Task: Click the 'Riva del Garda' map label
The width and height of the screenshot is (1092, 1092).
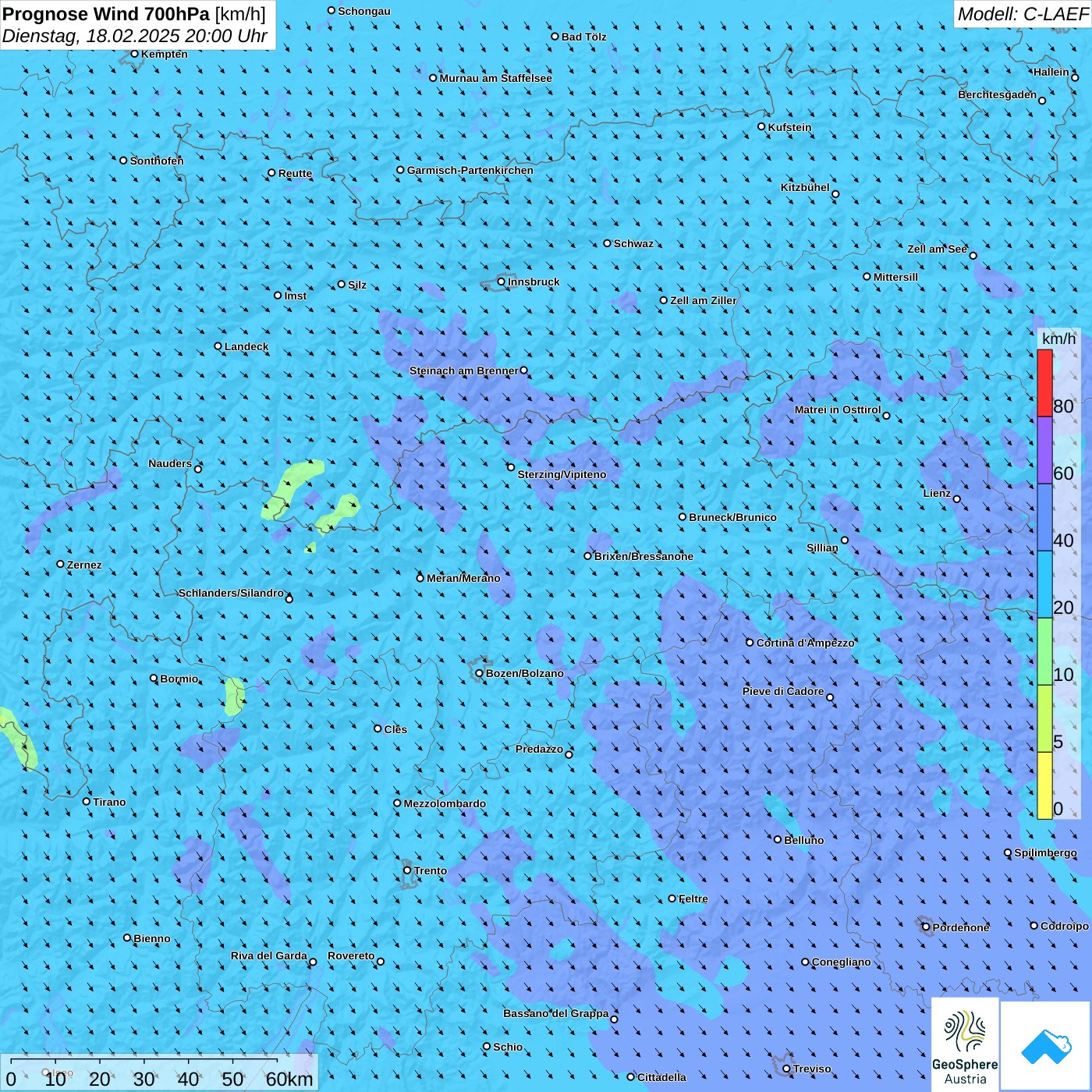Action: pos(269,955)
